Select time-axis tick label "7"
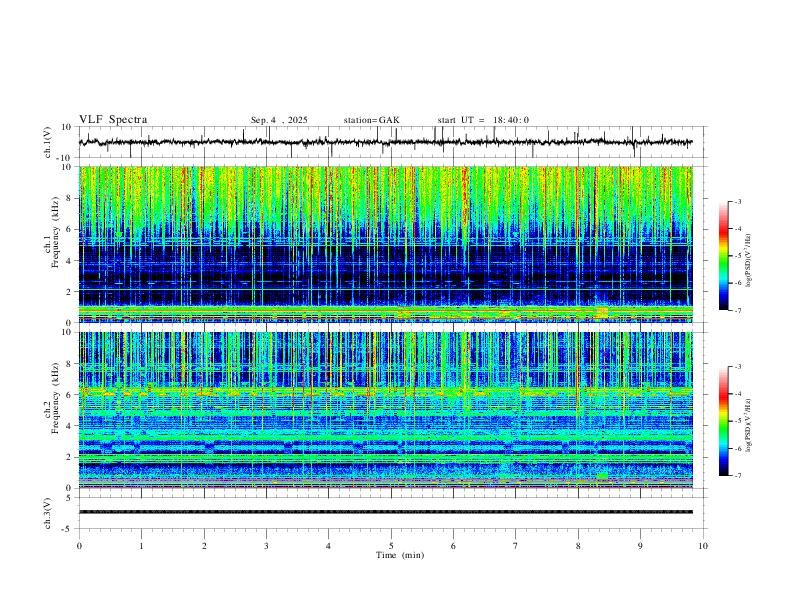Screen dimensions: 792x612 pos(516,546)
